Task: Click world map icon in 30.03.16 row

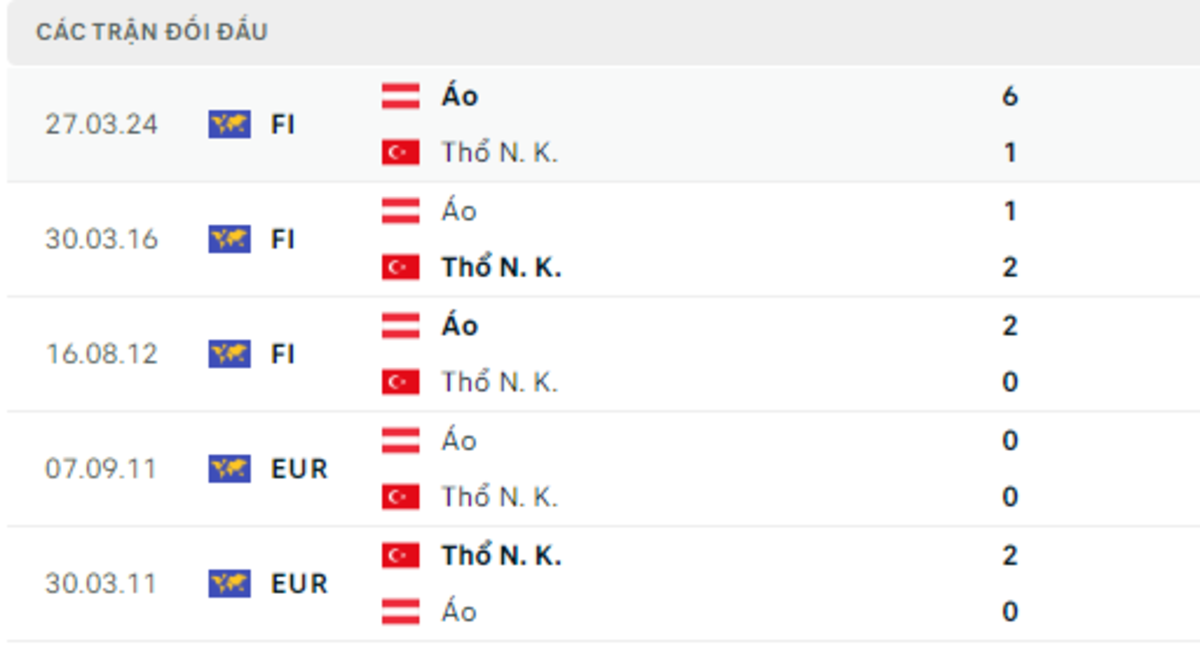Action: pos(229,239)
